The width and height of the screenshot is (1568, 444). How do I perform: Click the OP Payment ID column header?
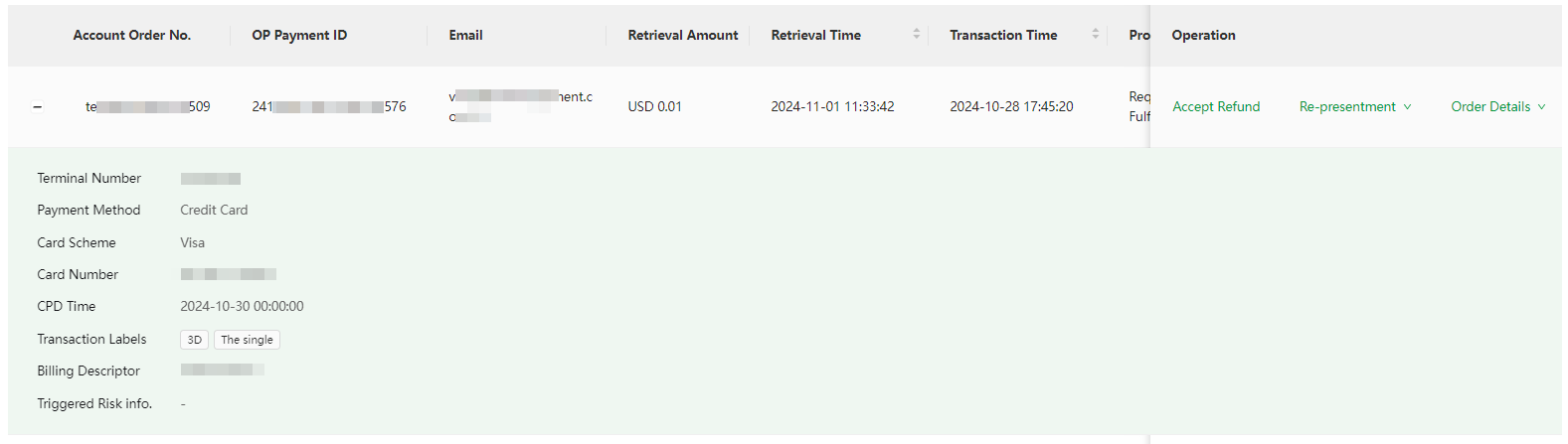(x=299, y=35)
